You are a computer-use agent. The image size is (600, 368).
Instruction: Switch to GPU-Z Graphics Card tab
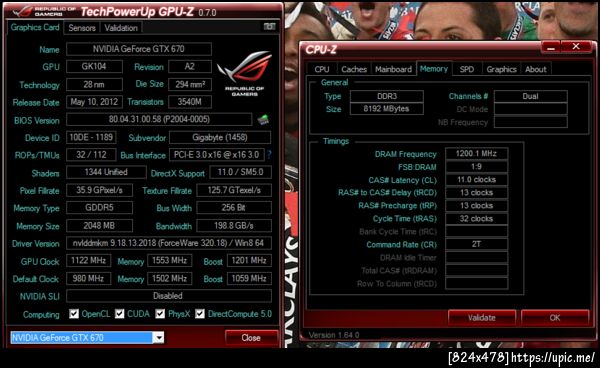pyautogui.click(x=35, y=28)
